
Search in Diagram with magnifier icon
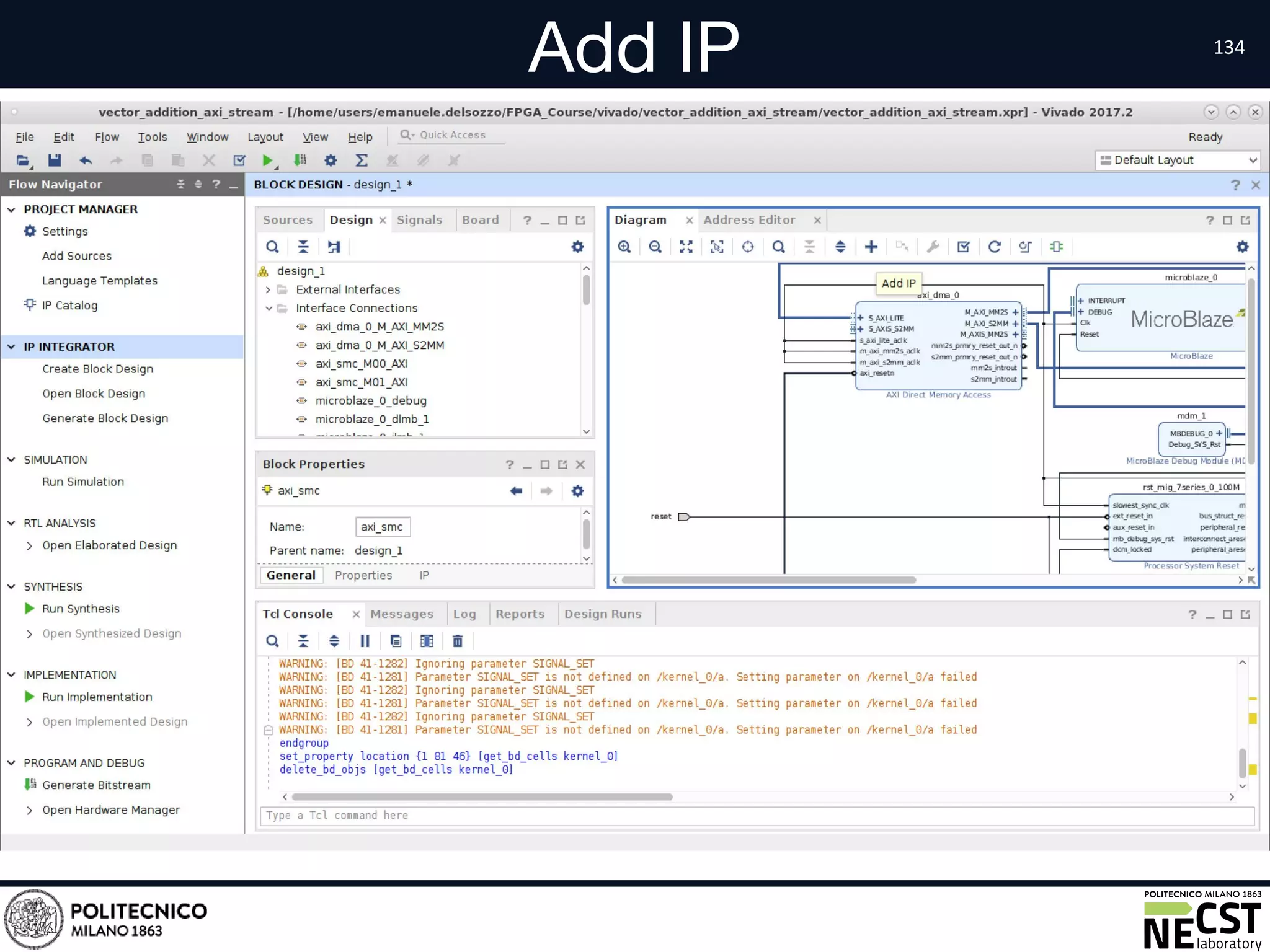tap(779, 247)
